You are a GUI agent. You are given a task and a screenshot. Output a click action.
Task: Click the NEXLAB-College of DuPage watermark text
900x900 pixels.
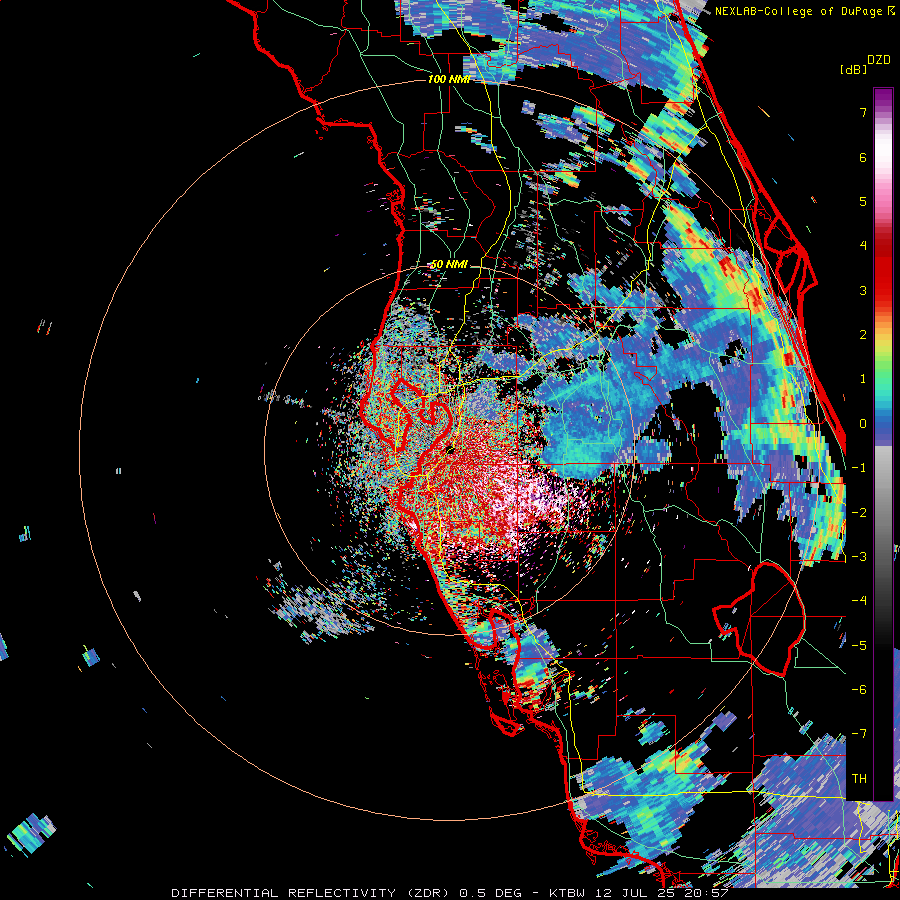coord(798,11)
